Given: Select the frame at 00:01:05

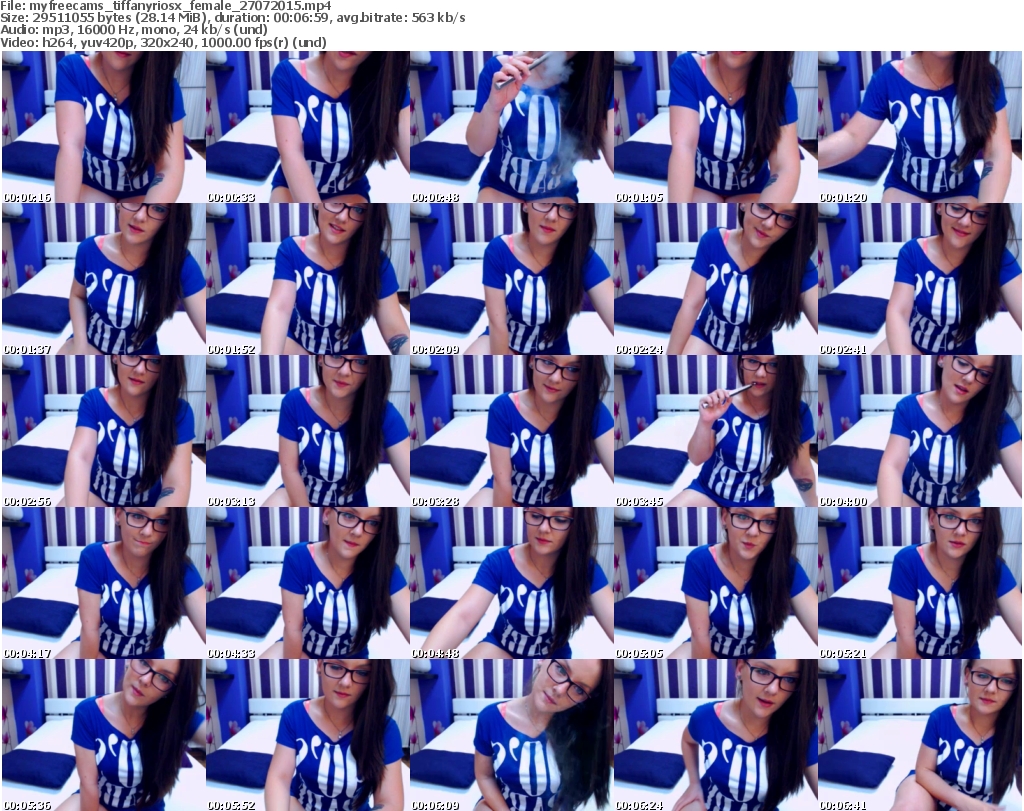Looking at the screenshot, I should 716,127.
